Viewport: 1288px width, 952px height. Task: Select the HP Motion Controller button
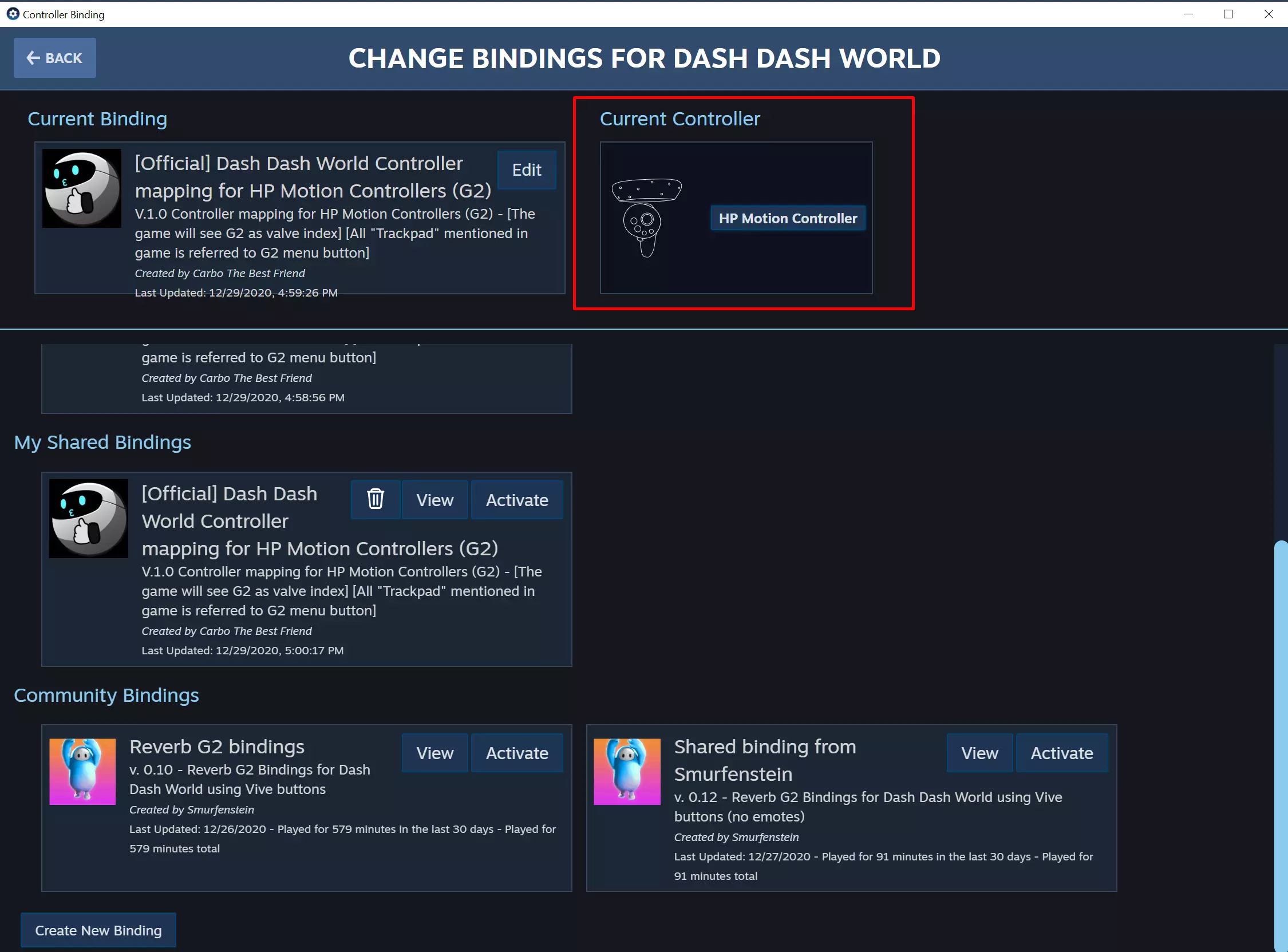click(x=788, y=219)
